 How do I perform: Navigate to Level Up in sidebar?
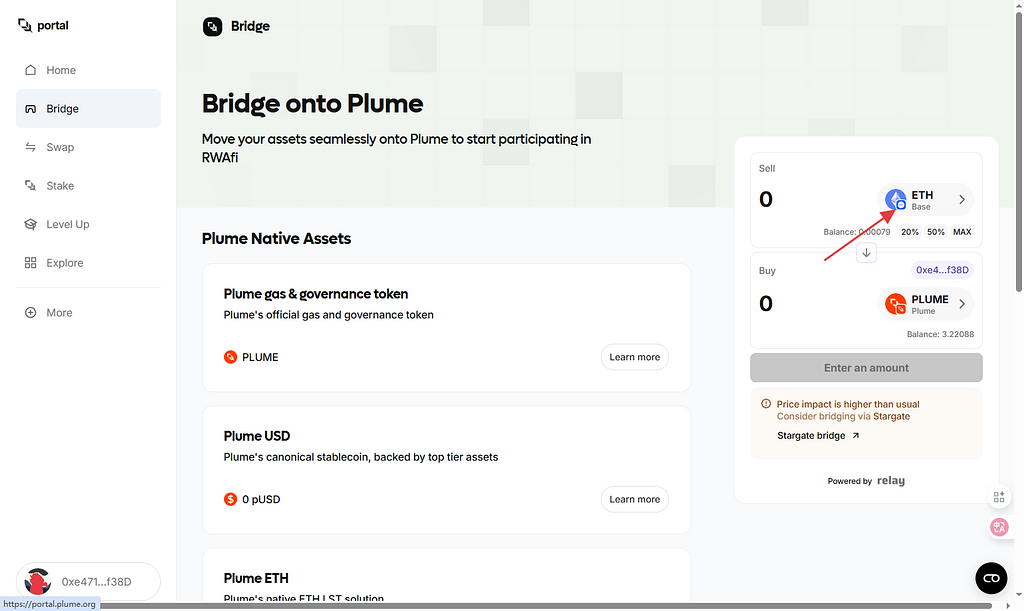67,224
